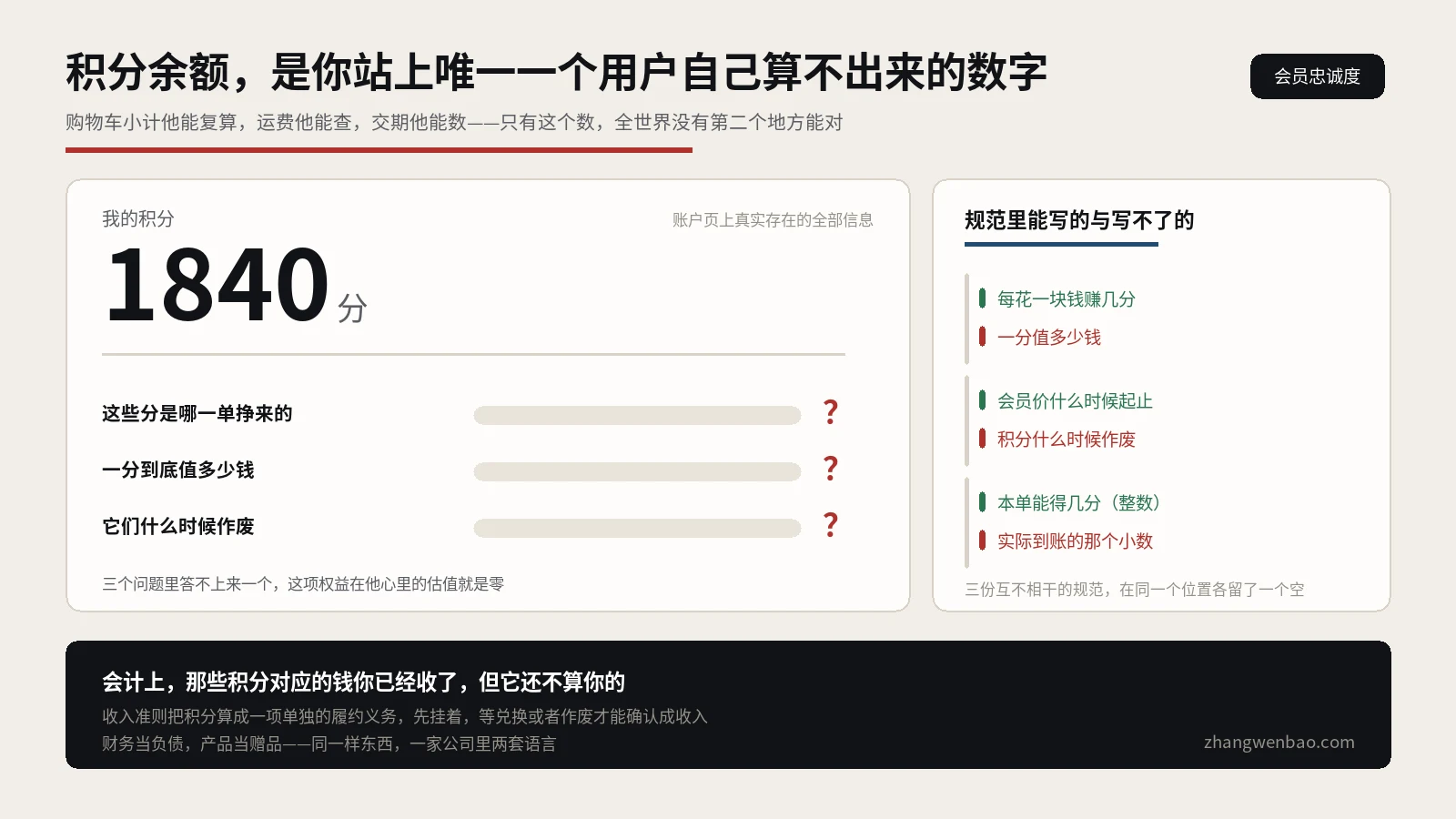Click the dark banner heading 会计上，那些积分
The image size is (1456, 819).
tap(363, 682)
